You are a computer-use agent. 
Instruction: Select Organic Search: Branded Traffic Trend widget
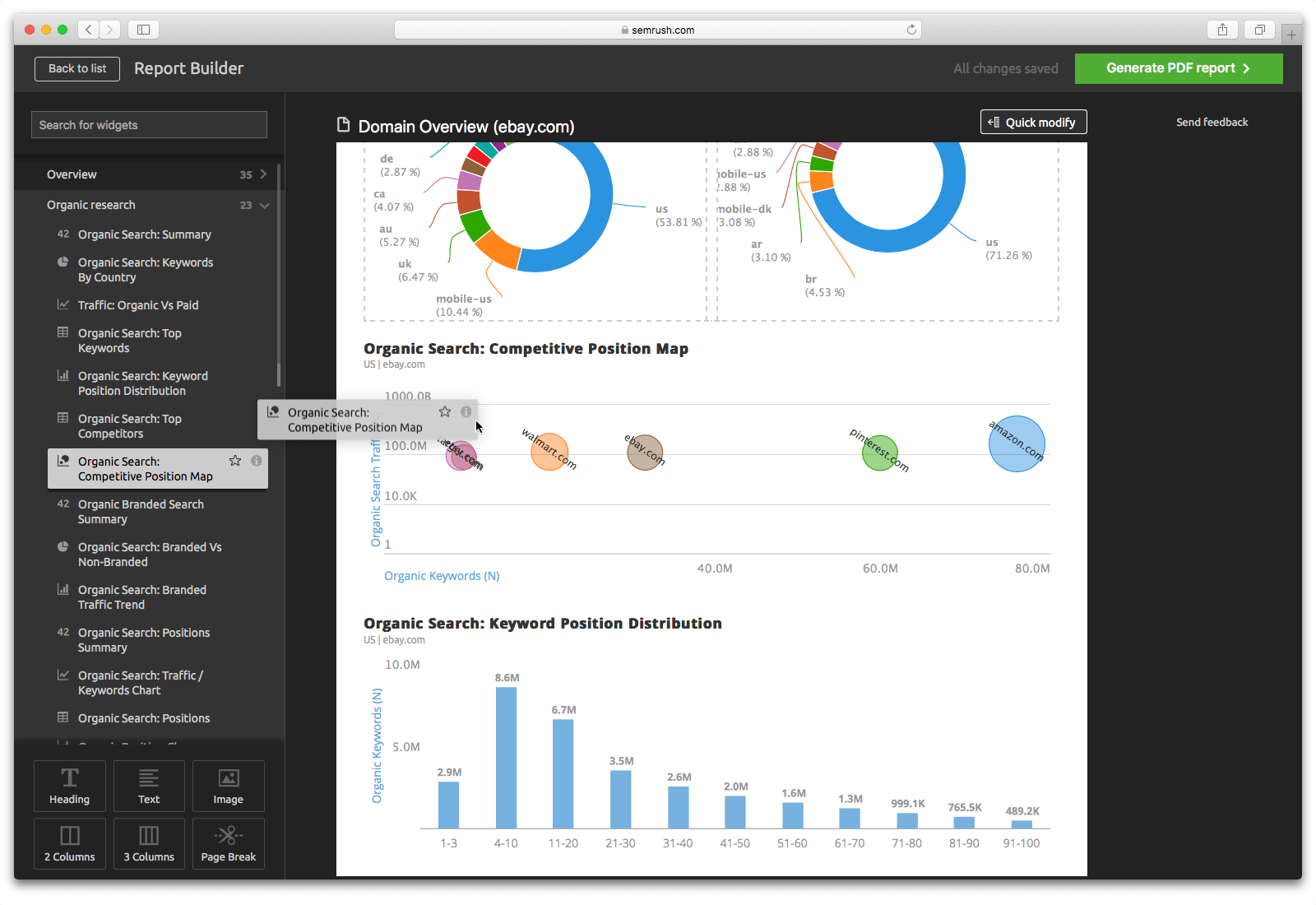pyautogui.click(x=142, y=597)
